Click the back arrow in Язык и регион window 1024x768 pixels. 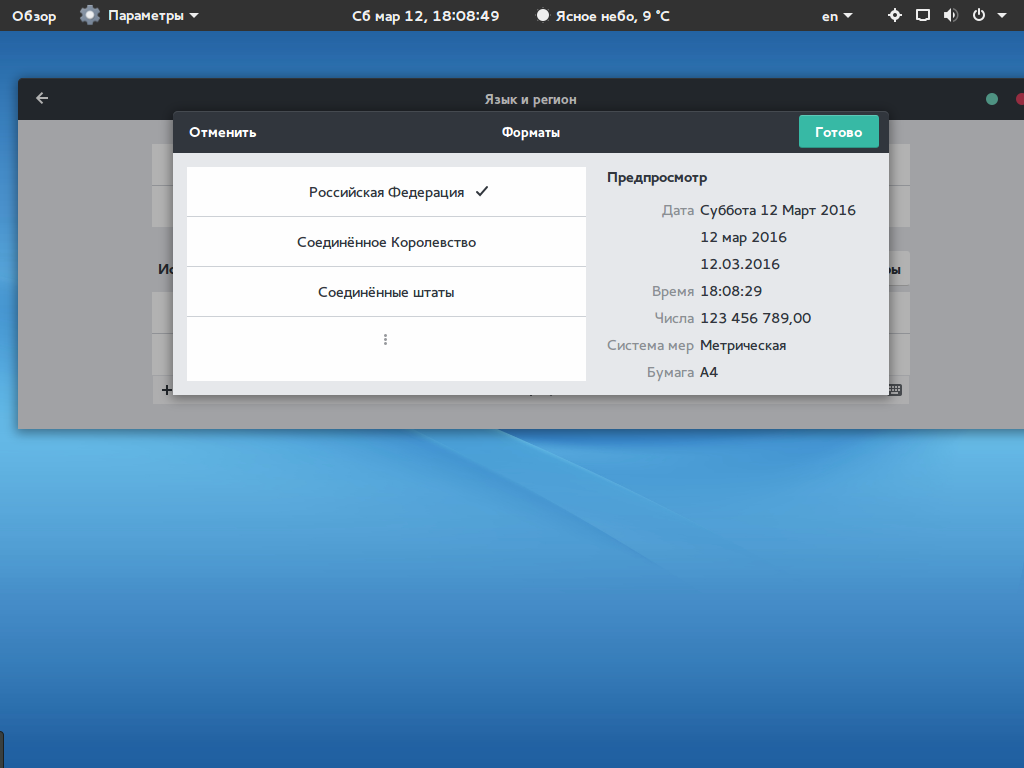[42, 99]
